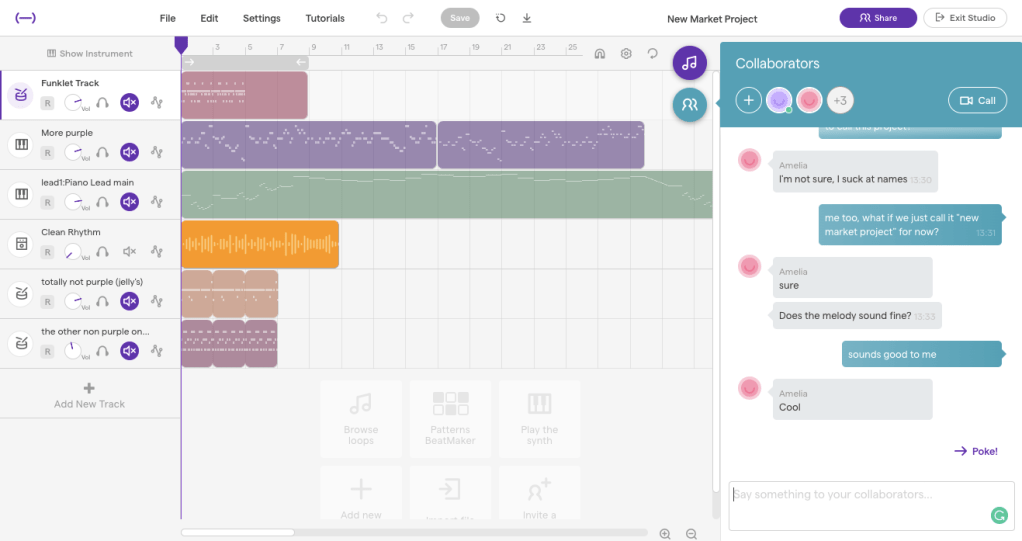
Task: Expand the +3 additional collaborators
Action: (x=840, y=100)
